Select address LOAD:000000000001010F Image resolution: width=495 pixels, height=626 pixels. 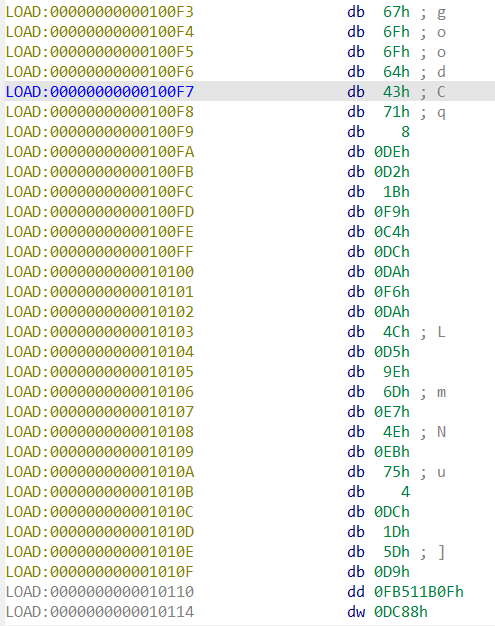(x=100, y=572)
